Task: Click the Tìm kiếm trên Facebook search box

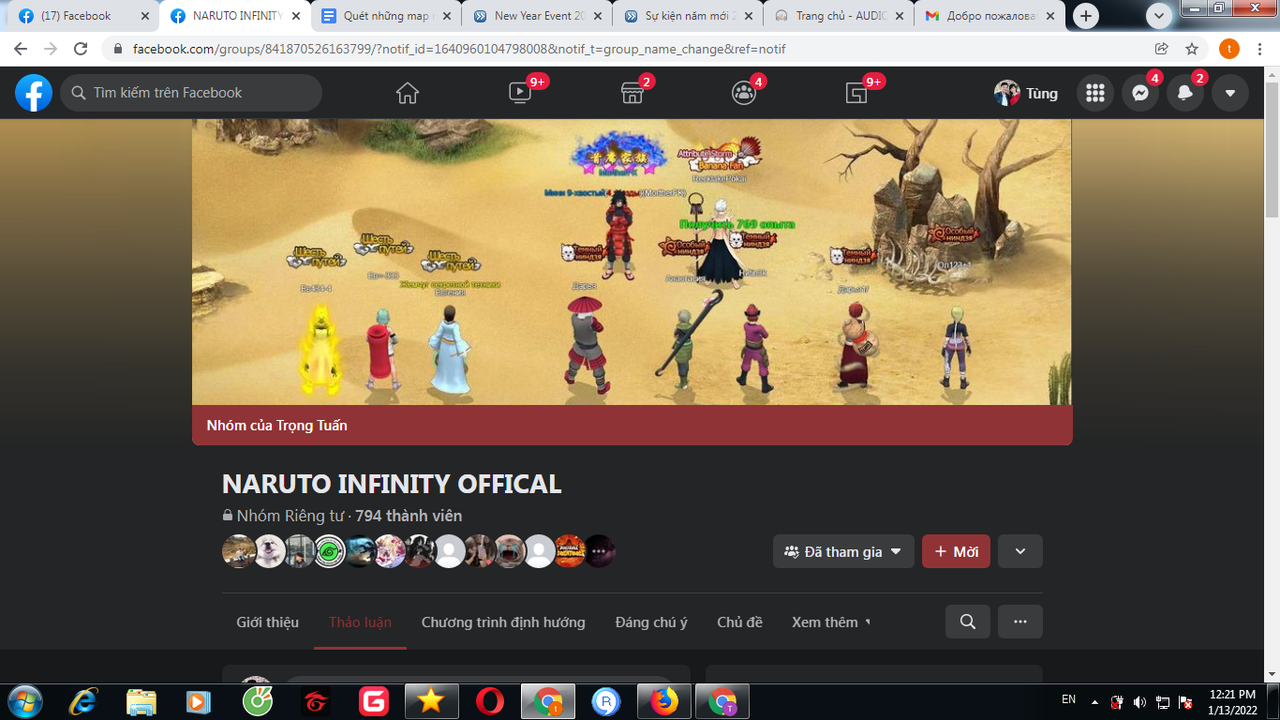Action: pyautogui.click(x=191, y=93)
